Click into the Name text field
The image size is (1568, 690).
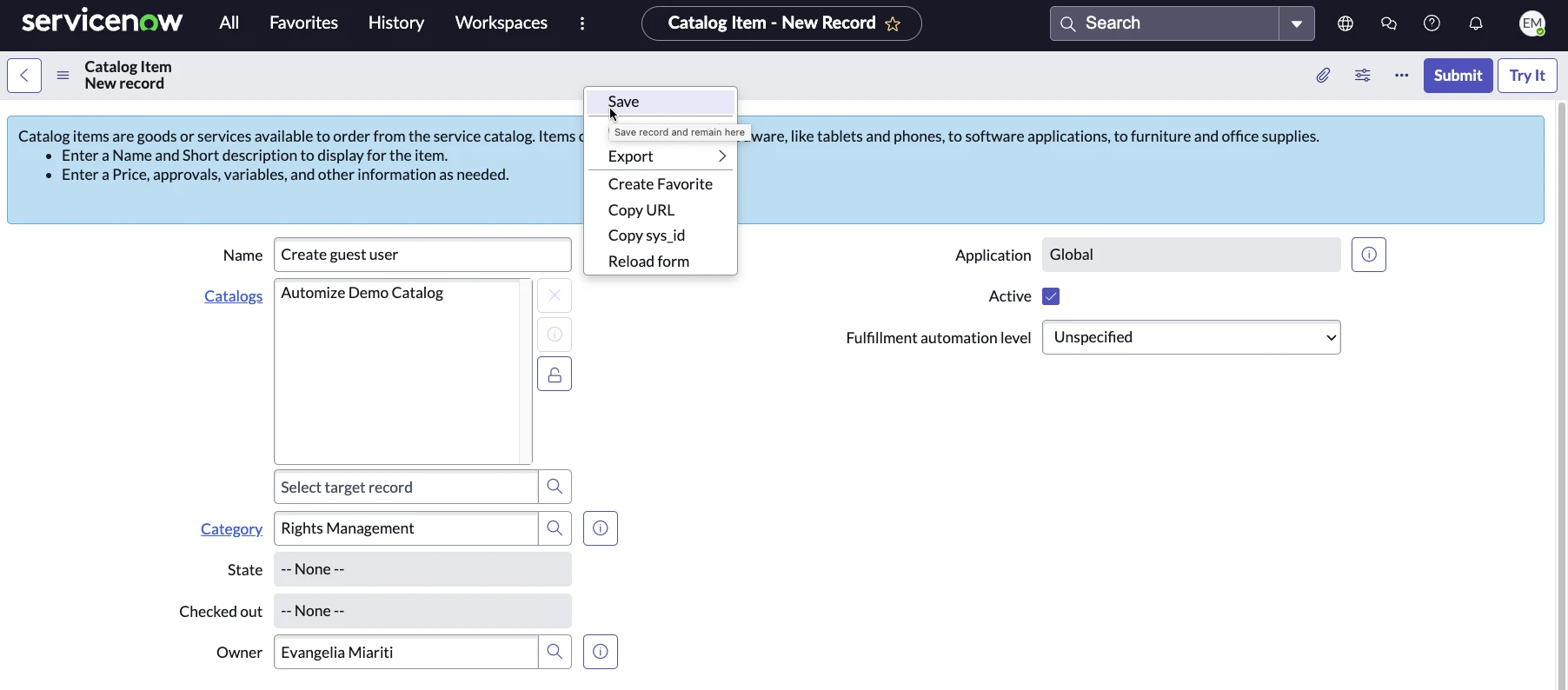(422, 255)
